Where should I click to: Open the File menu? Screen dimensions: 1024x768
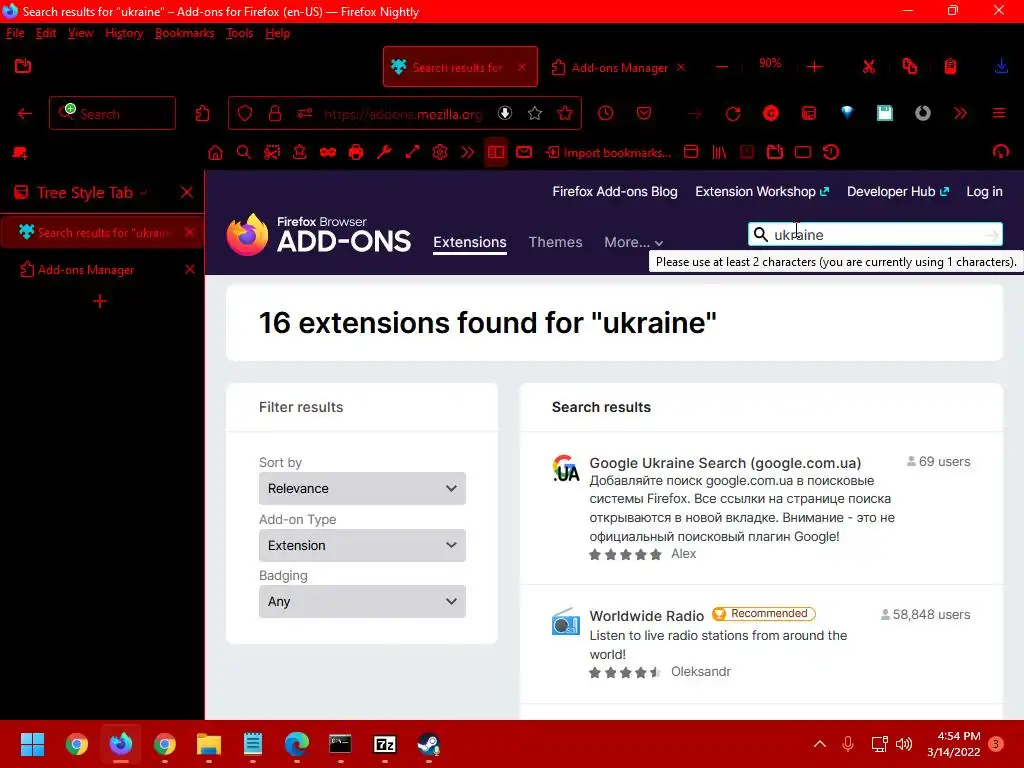[15, 33]
